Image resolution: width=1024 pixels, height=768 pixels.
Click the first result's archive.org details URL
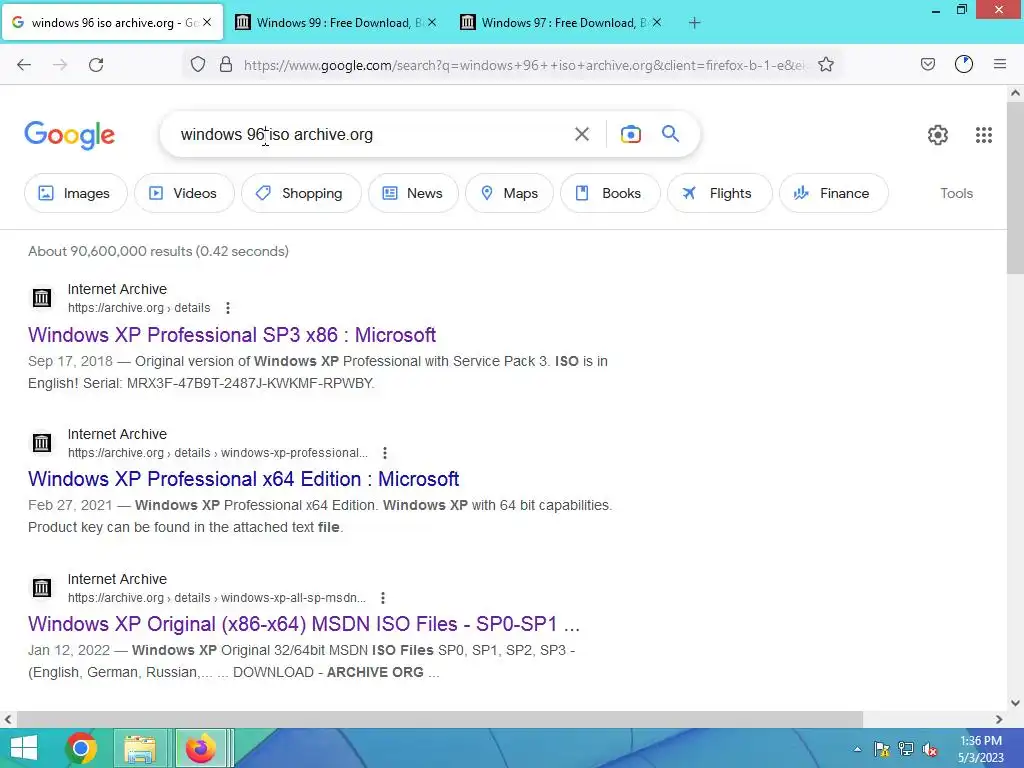pos(139,308)
